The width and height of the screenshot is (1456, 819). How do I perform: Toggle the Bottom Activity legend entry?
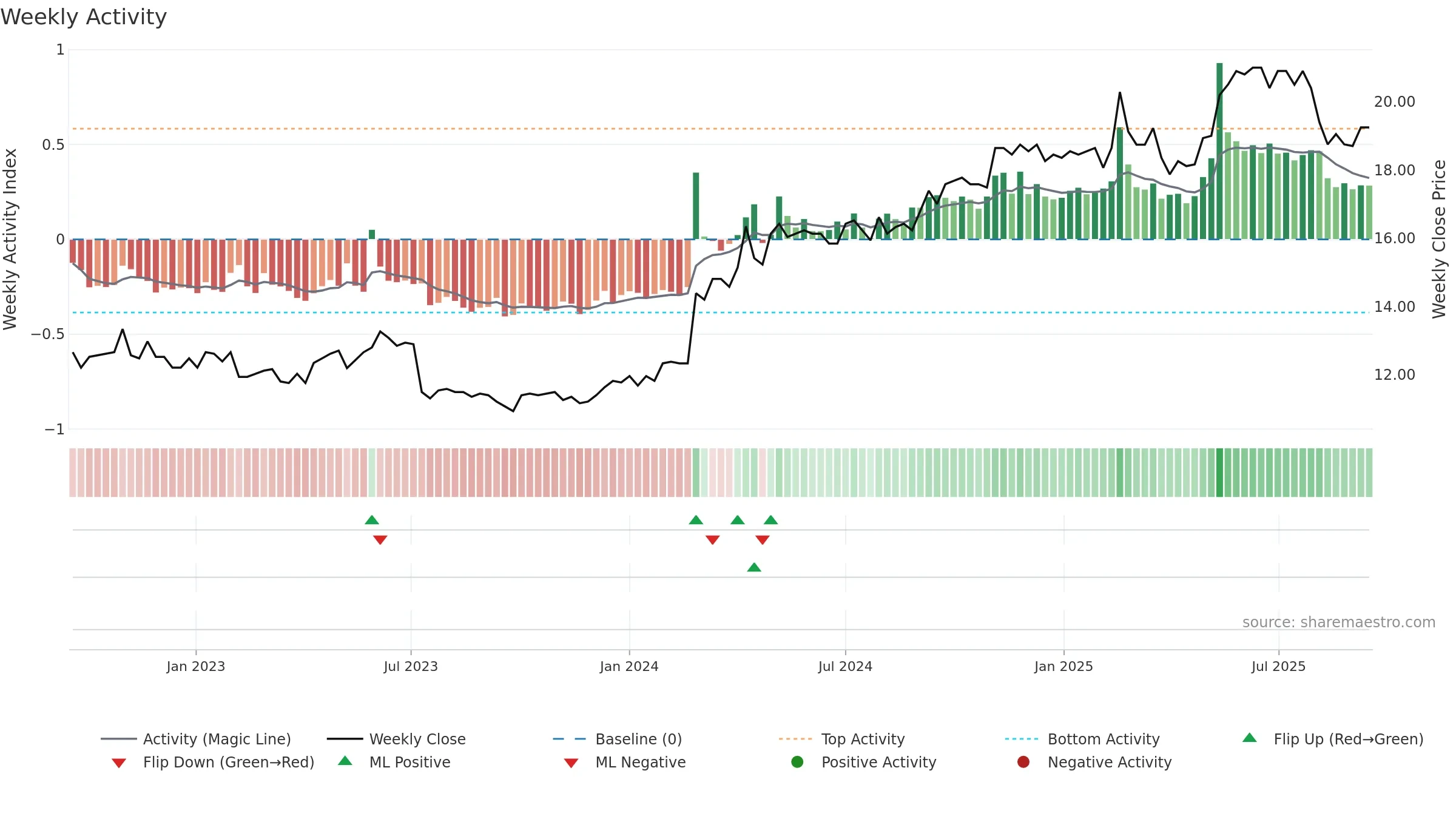[x=1082, y=739]
